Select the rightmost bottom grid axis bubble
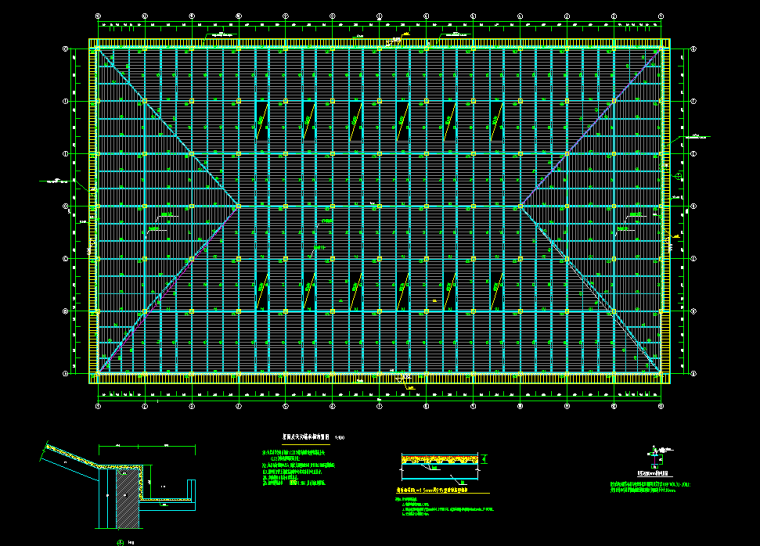This screenshot has height=546, width=760. (661, 407)
